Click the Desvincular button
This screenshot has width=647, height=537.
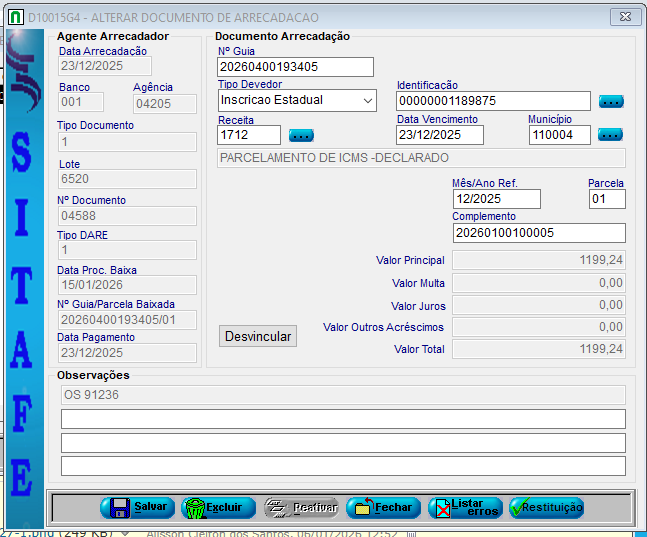pyautogui.click(x=259, y=337)
